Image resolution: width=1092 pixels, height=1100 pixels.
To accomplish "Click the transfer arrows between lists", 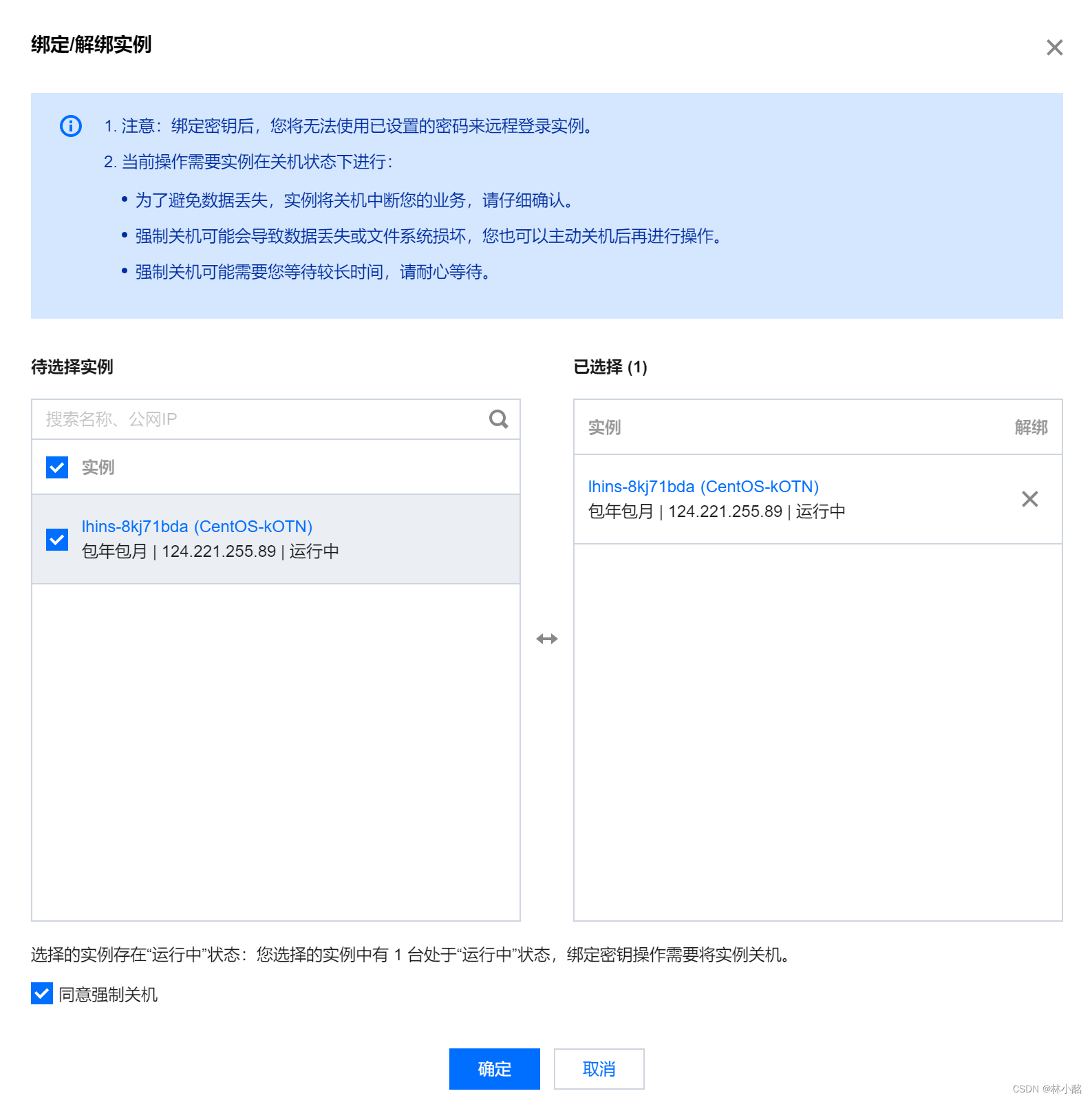I will click(547, 639).
